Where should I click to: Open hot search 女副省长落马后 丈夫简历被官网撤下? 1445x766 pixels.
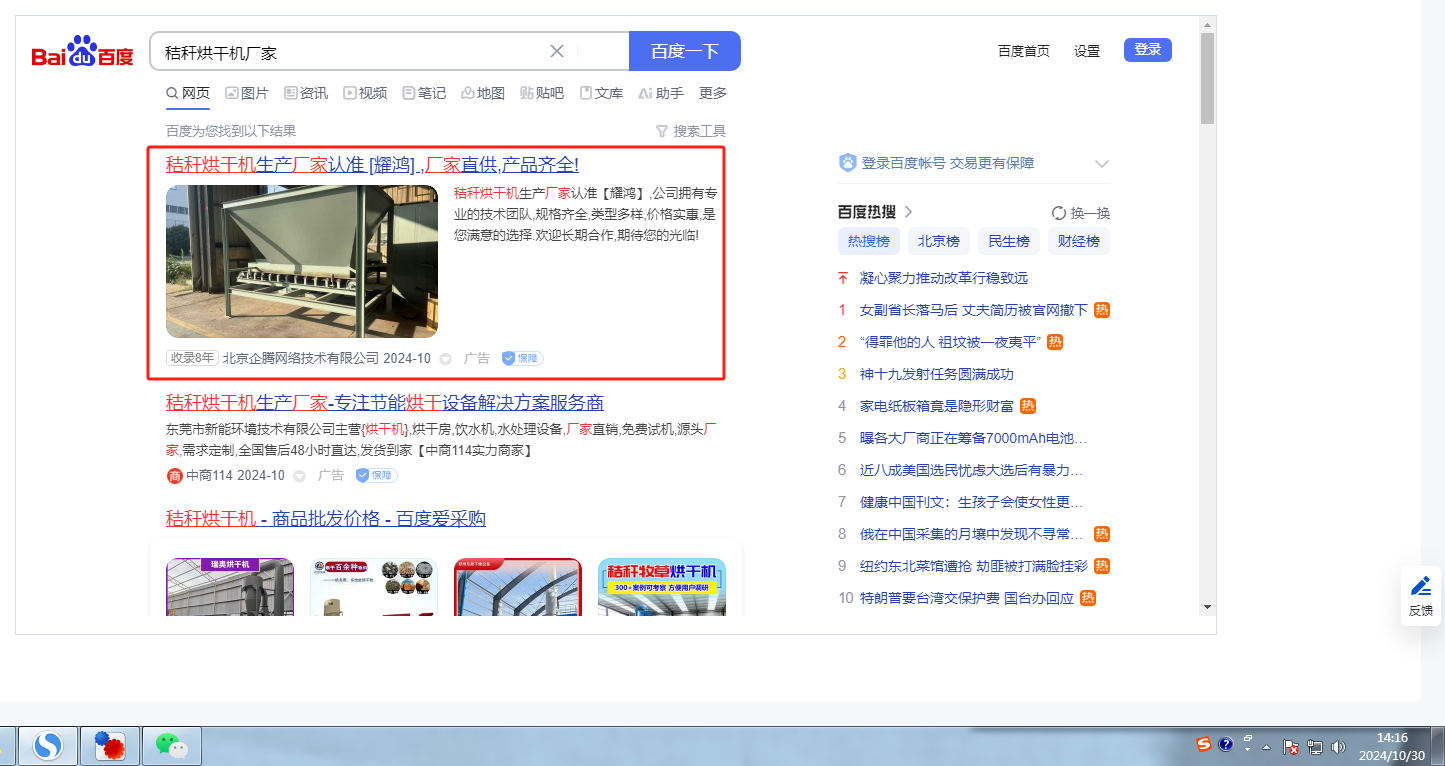coord(974,310)
